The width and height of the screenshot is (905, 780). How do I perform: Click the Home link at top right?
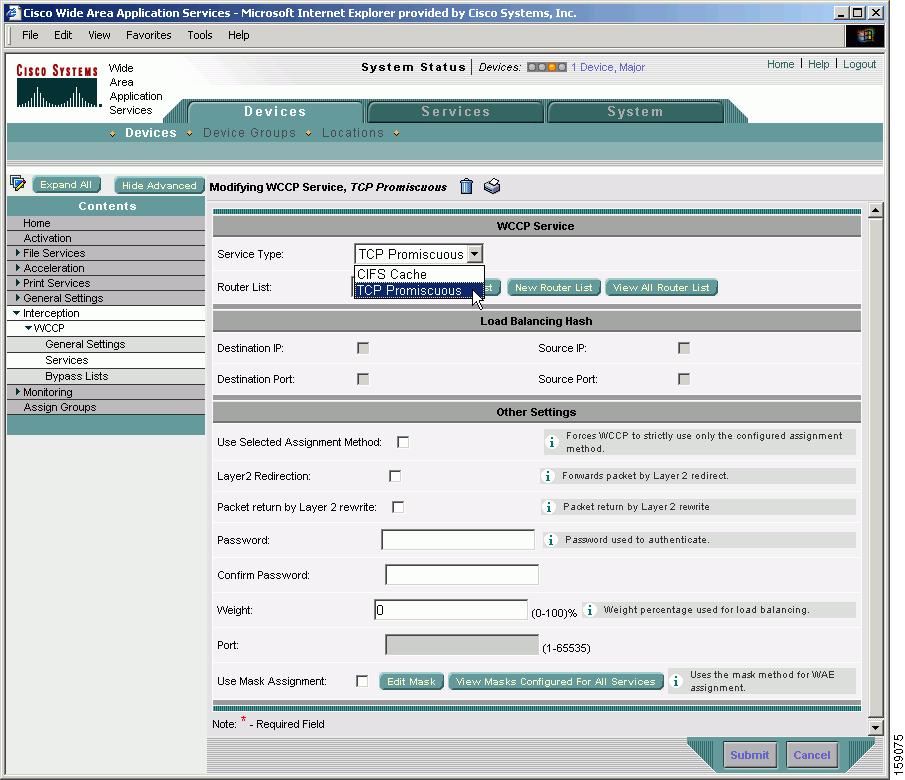pos(780,64)
